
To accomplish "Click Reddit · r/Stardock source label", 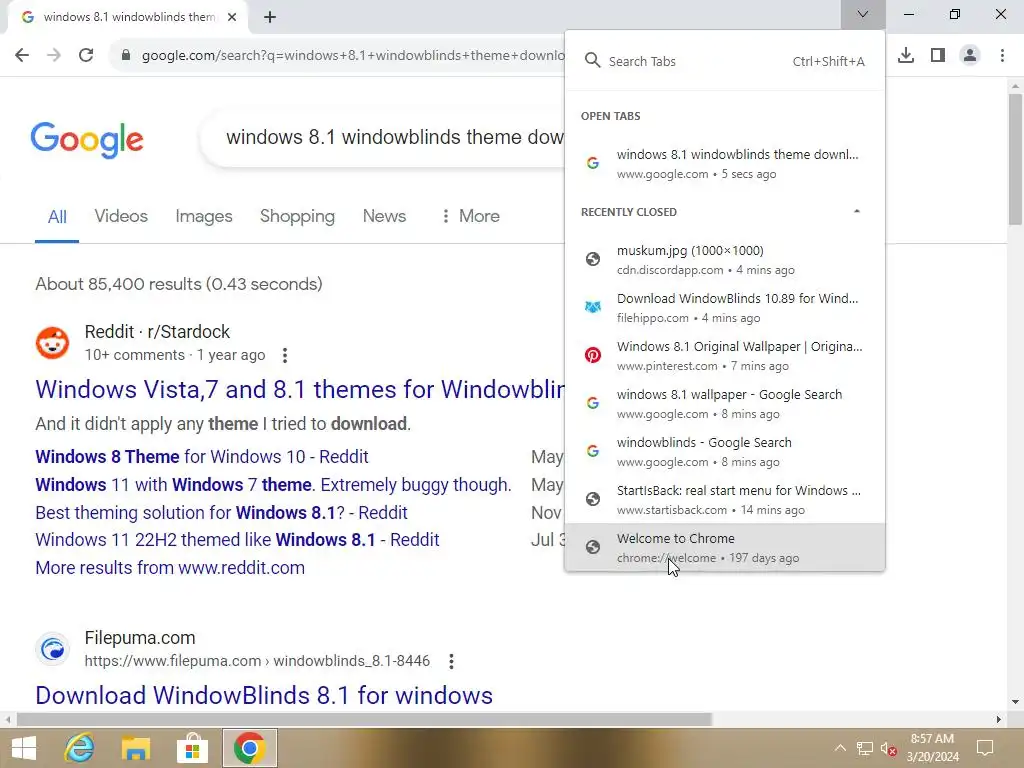I will [157, 332].
